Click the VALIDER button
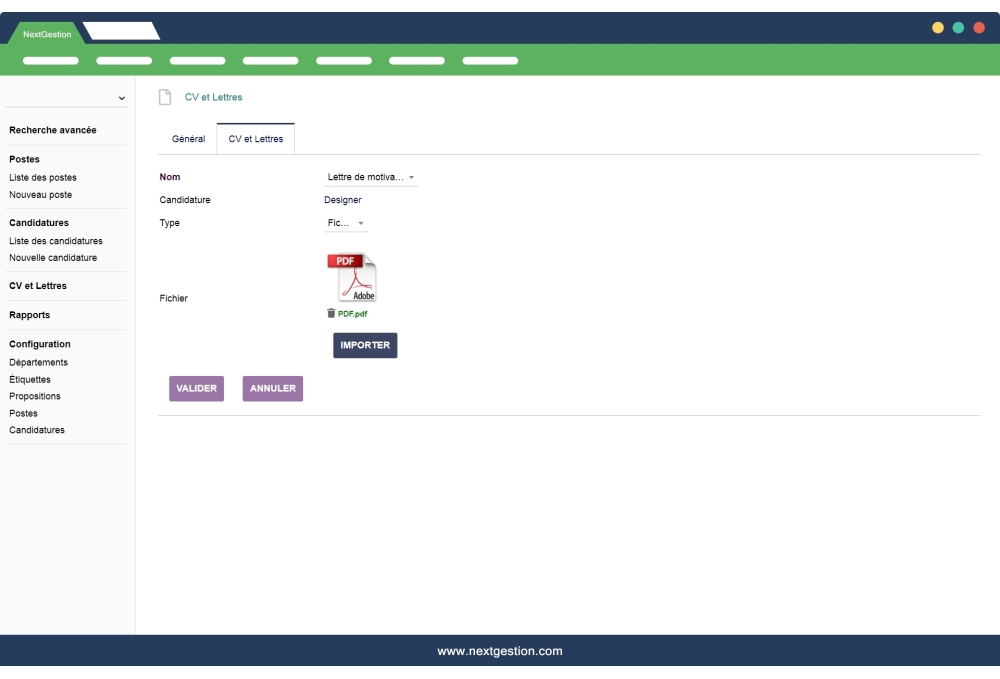Viewport: 1000px width, 679px height. pos(196,388)
